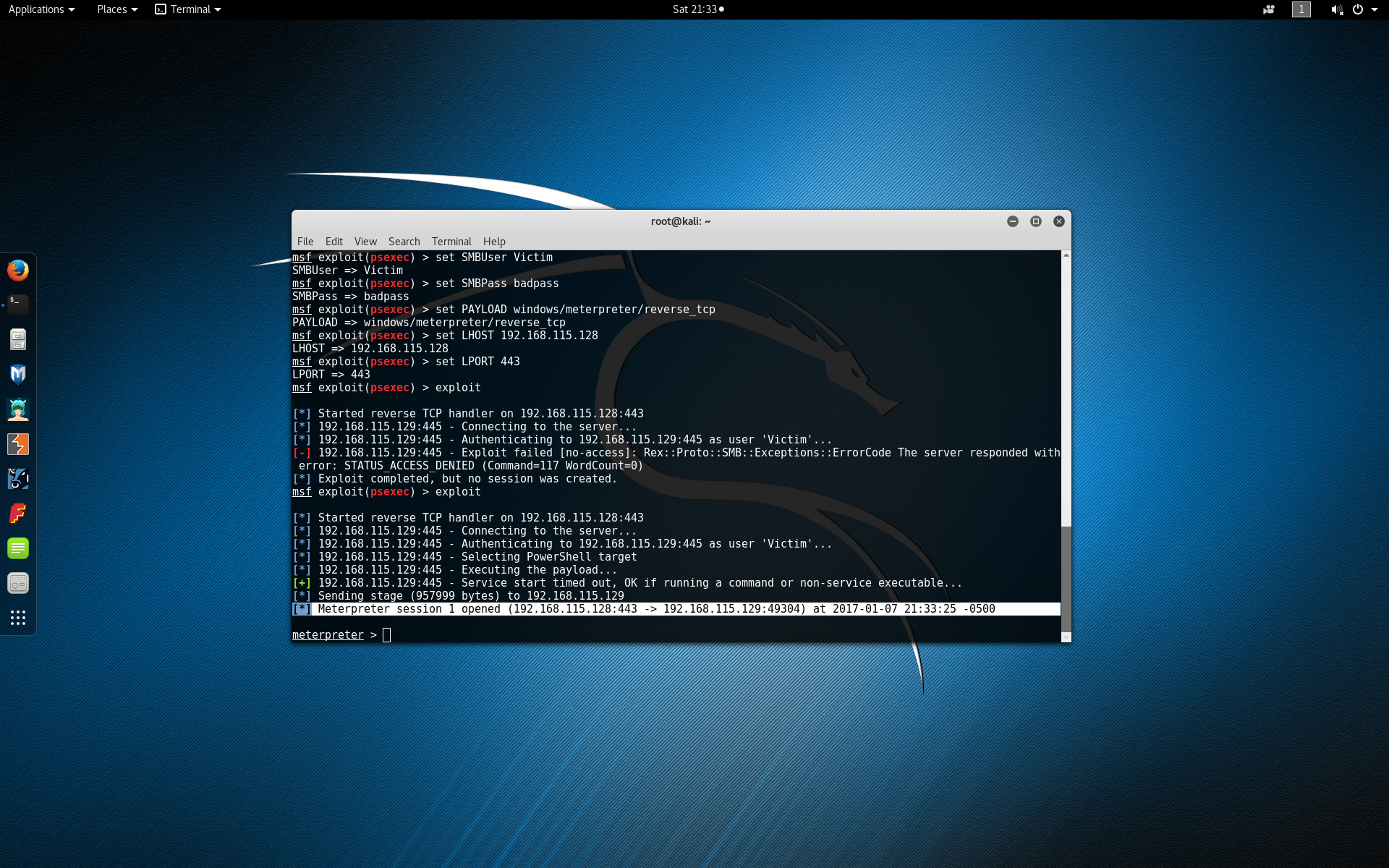Click the 'set SMBUser Victim' command line
Image resolution: width=1389 pixels, height=868 pixels.
(x=422, y=258)
